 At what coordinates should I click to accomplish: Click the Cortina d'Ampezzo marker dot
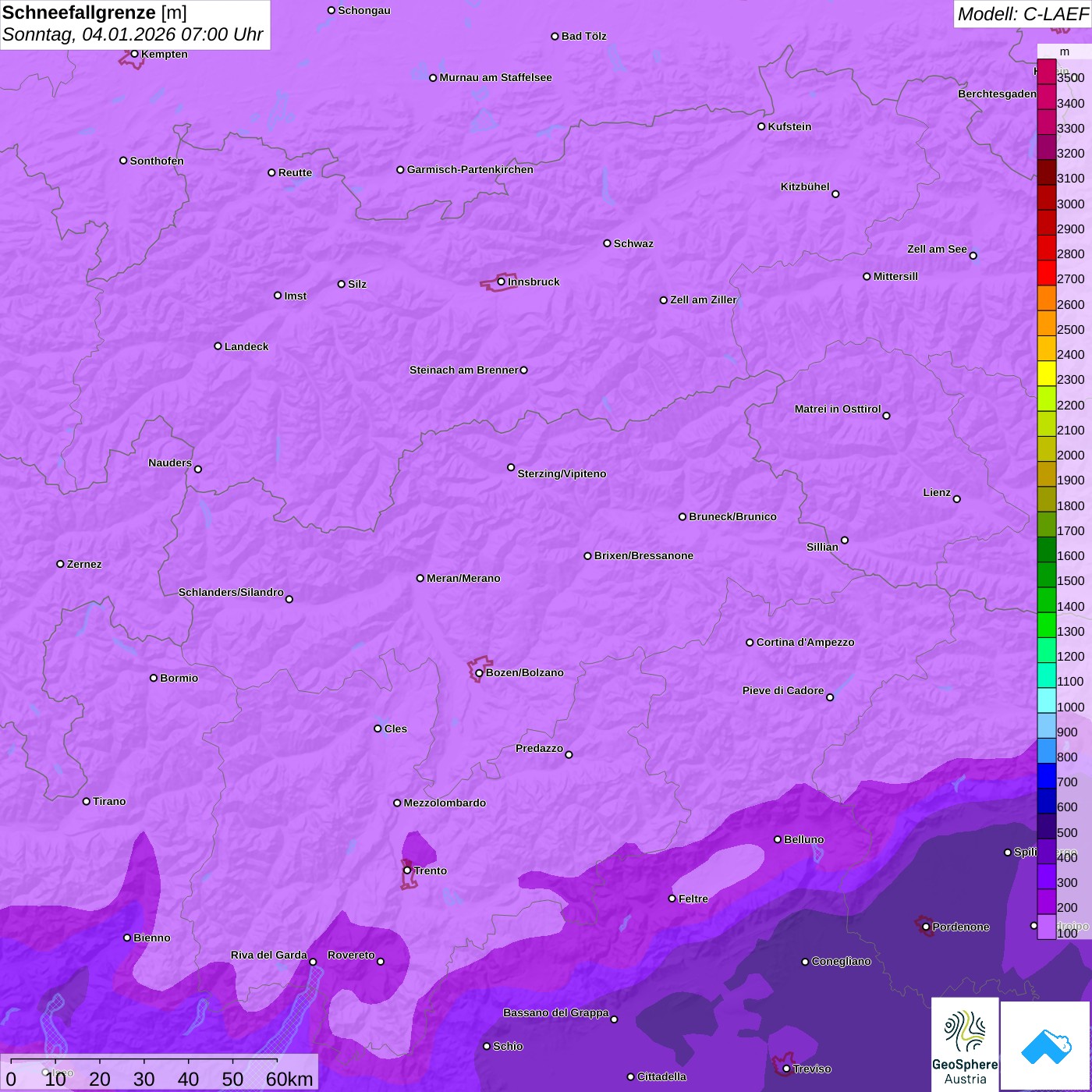750,643
